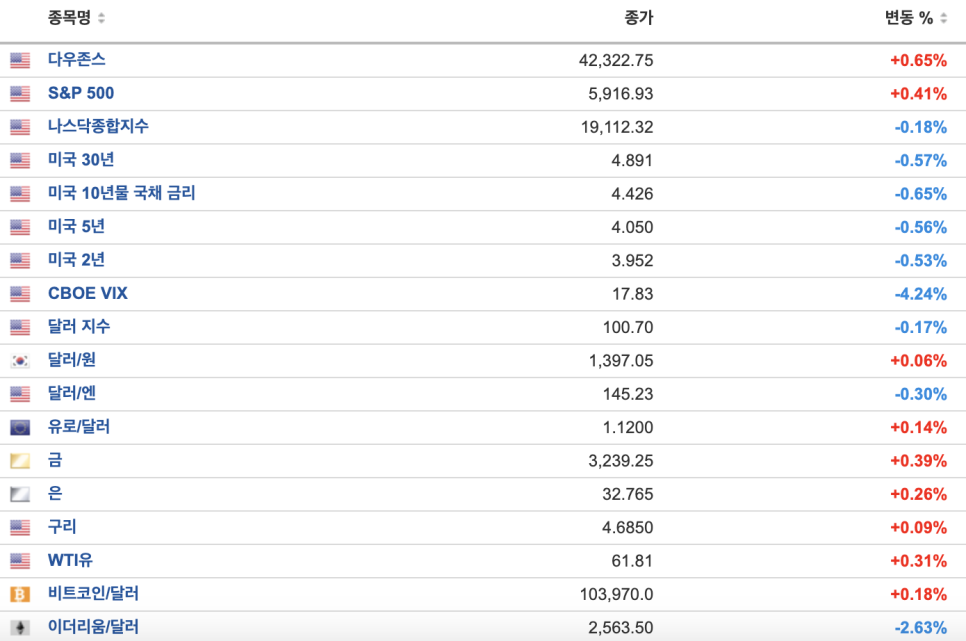
Task: Open the 이더리움/달러 link
Action: [94, 627]
